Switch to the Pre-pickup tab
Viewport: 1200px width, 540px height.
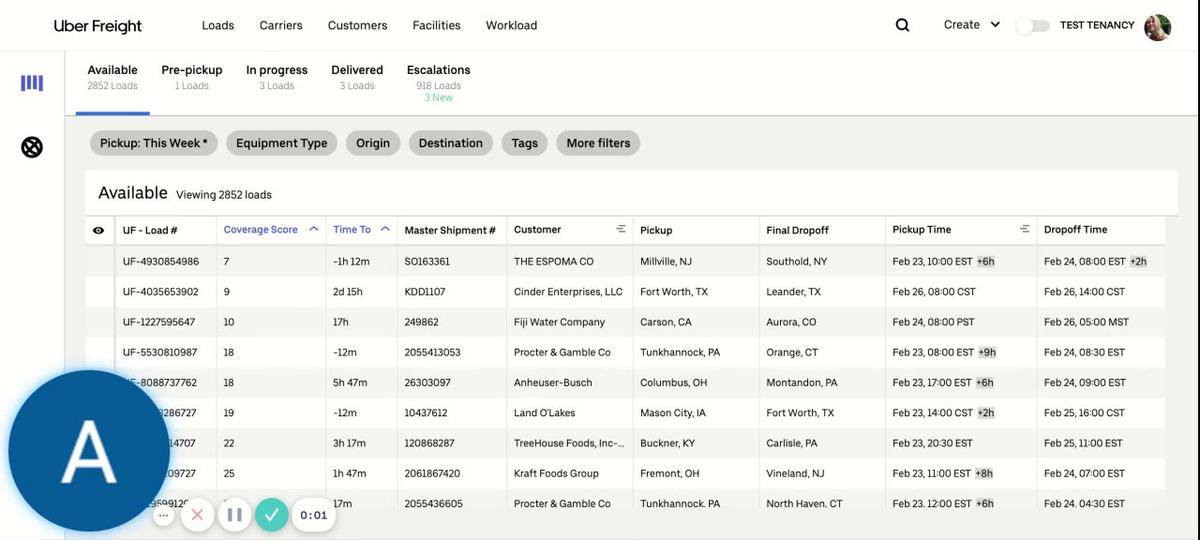[x=192, y=77]
